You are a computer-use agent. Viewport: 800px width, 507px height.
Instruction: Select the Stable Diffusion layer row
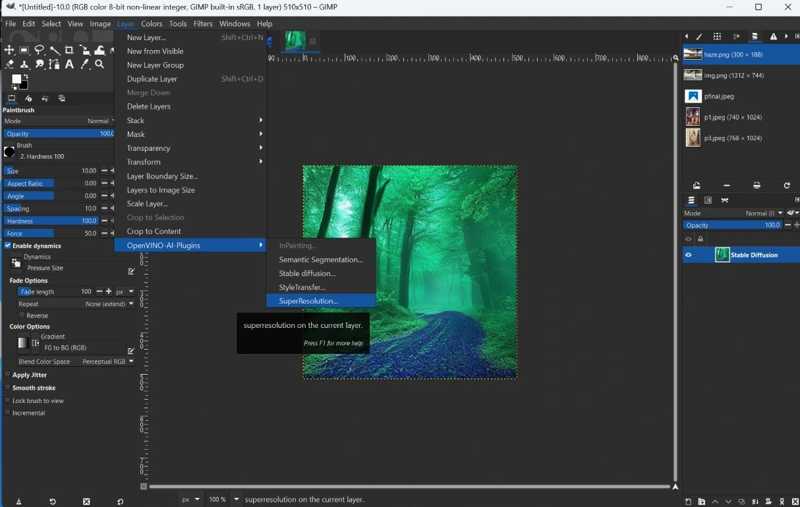[x=741, y=255]
